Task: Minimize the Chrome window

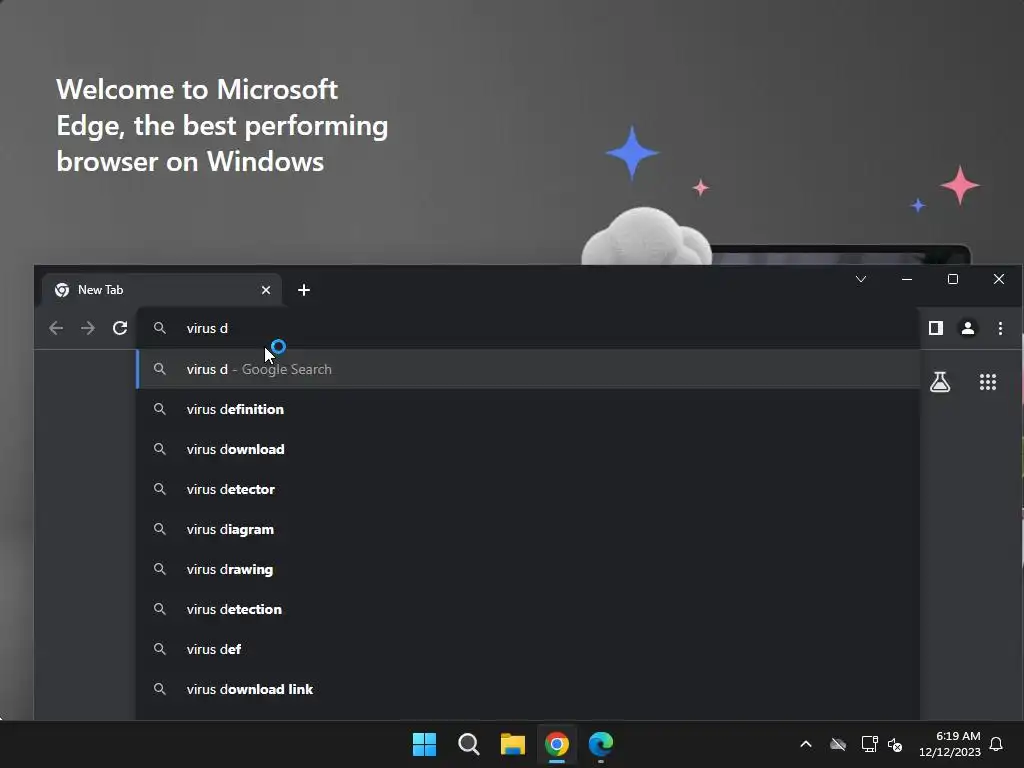Action: [906, 280]
